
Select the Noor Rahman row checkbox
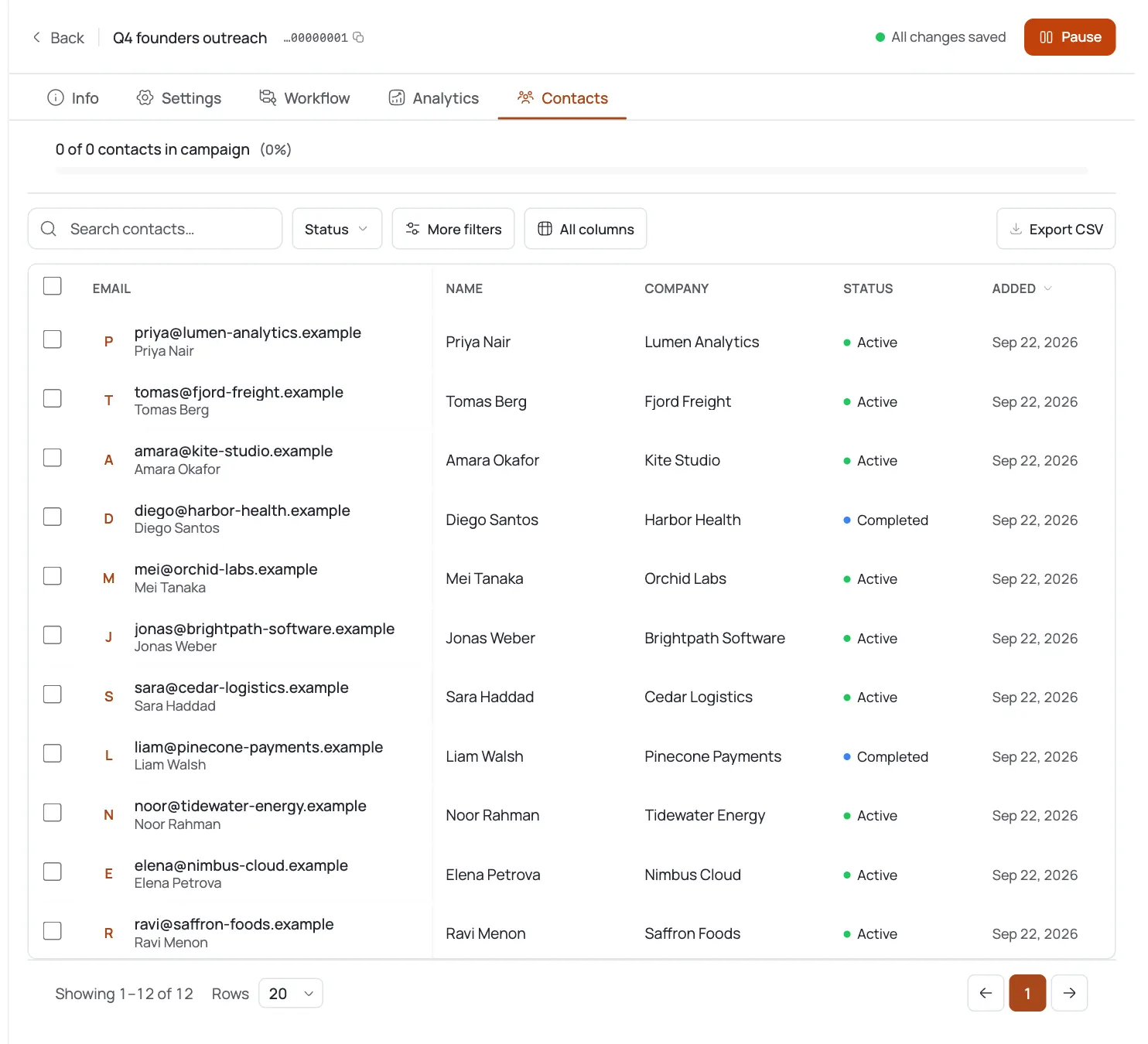53,813
